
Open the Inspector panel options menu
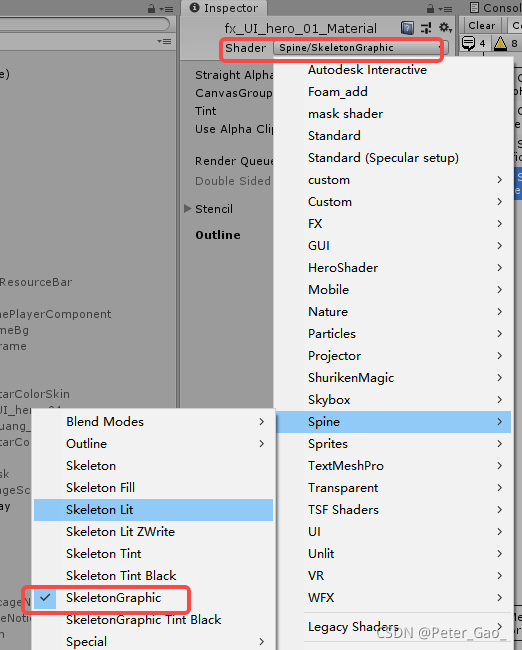click(445, 9)
